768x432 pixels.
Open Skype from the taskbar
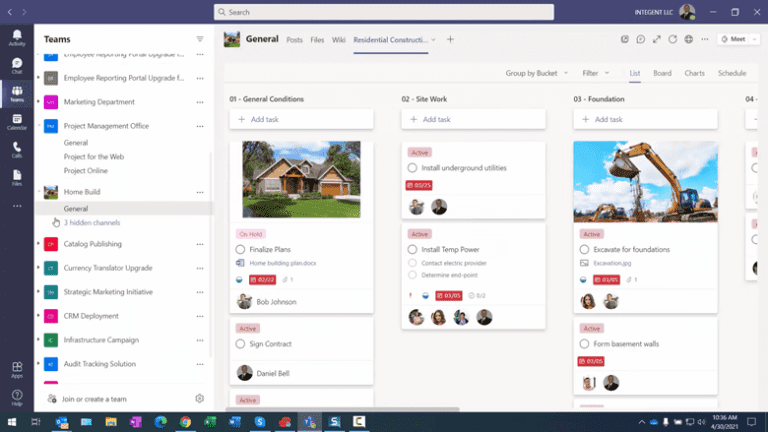click(260, 422)
